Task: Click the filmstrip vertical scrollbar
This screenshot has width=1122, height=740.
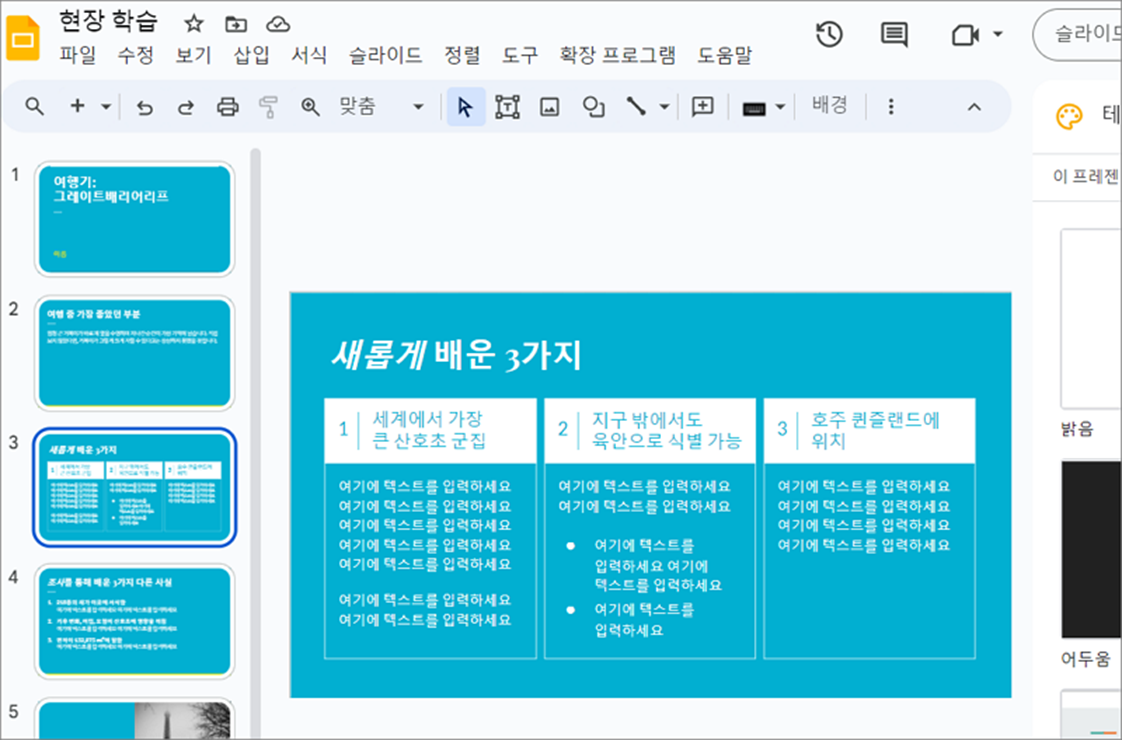Action: [x=255, y=444]
